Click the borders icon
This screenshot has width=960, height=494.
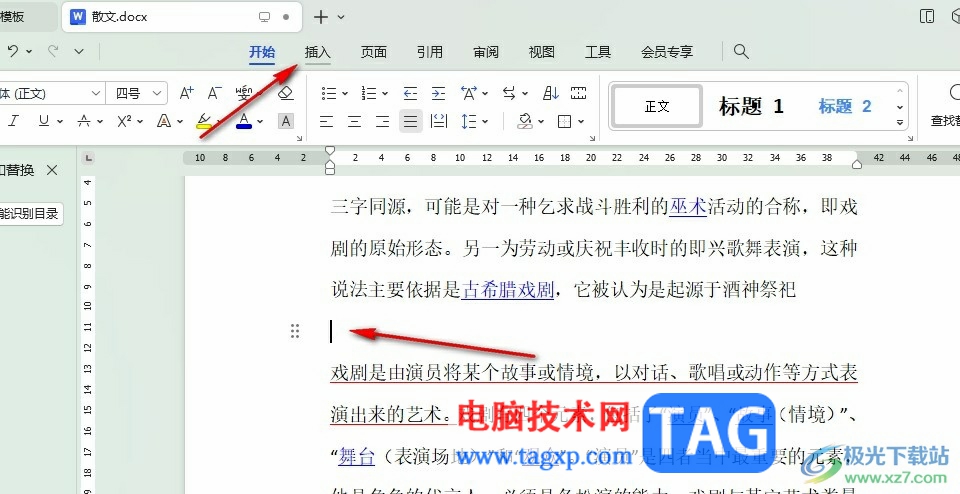tap(564, 121)
